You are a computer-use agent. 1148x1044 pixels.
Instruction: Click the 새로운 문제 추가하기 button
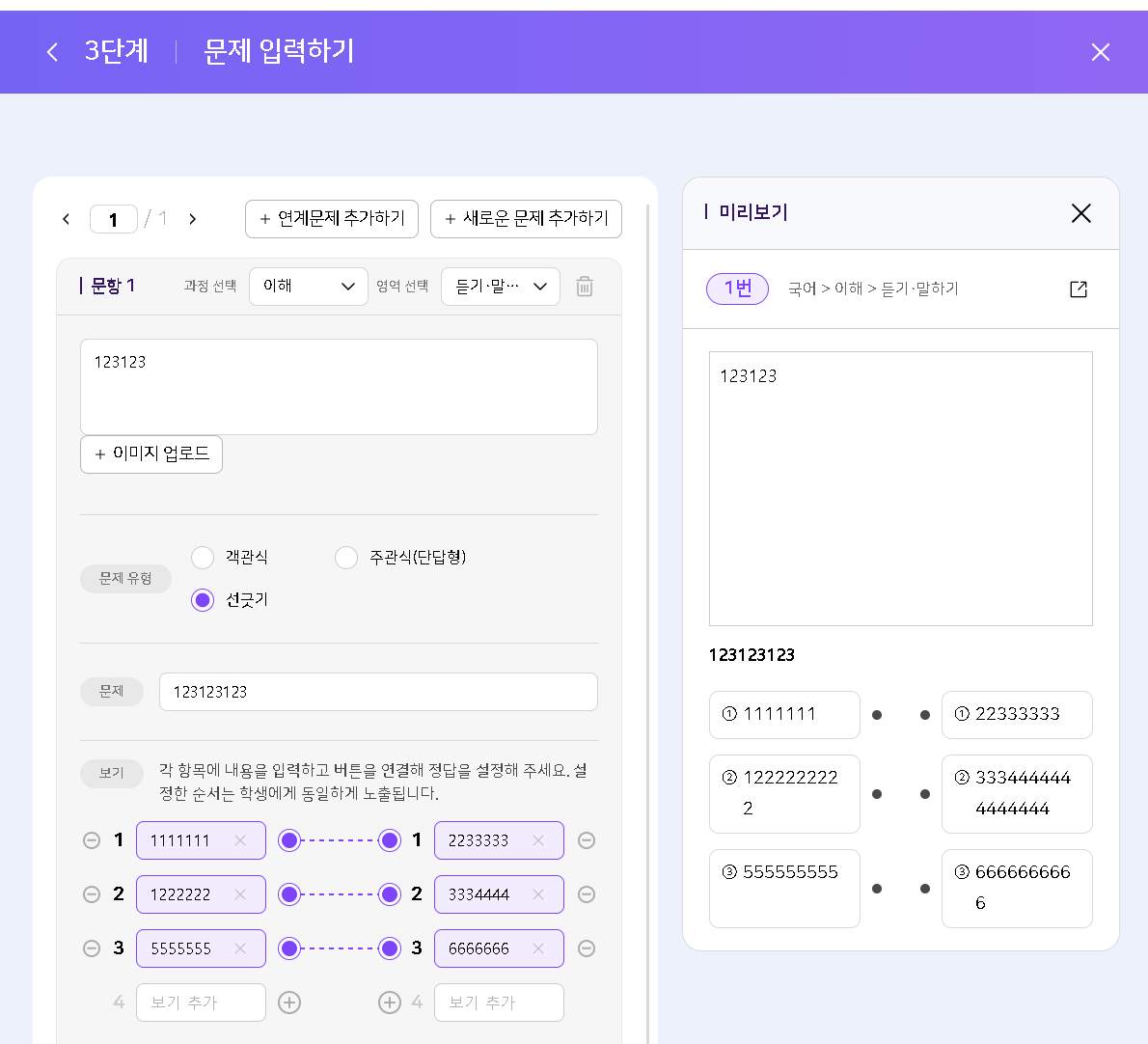tap(526, 219)
